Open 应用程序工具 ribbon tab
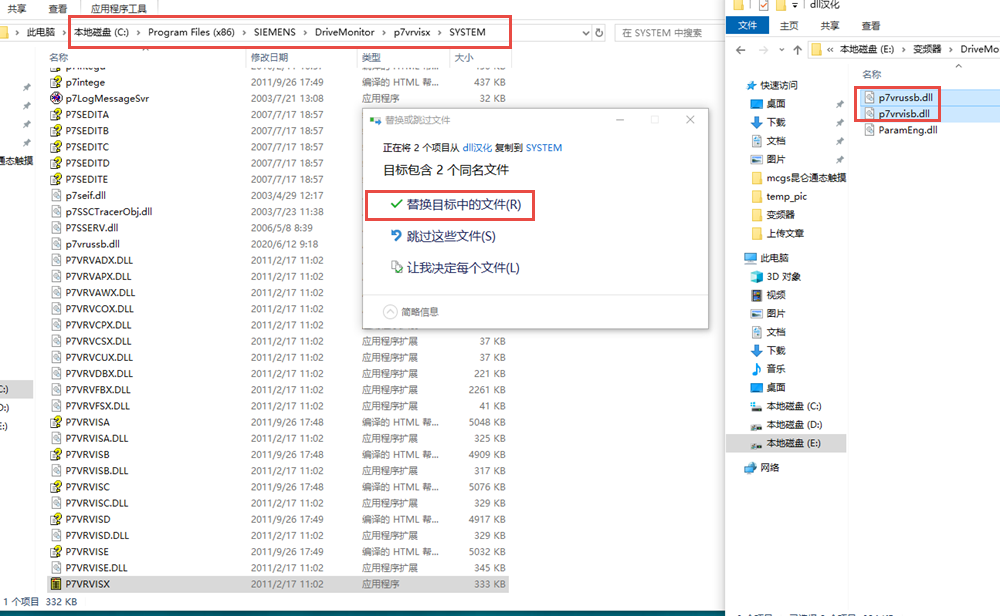Viewport: 1000px width, 616px height. [119, 8]
